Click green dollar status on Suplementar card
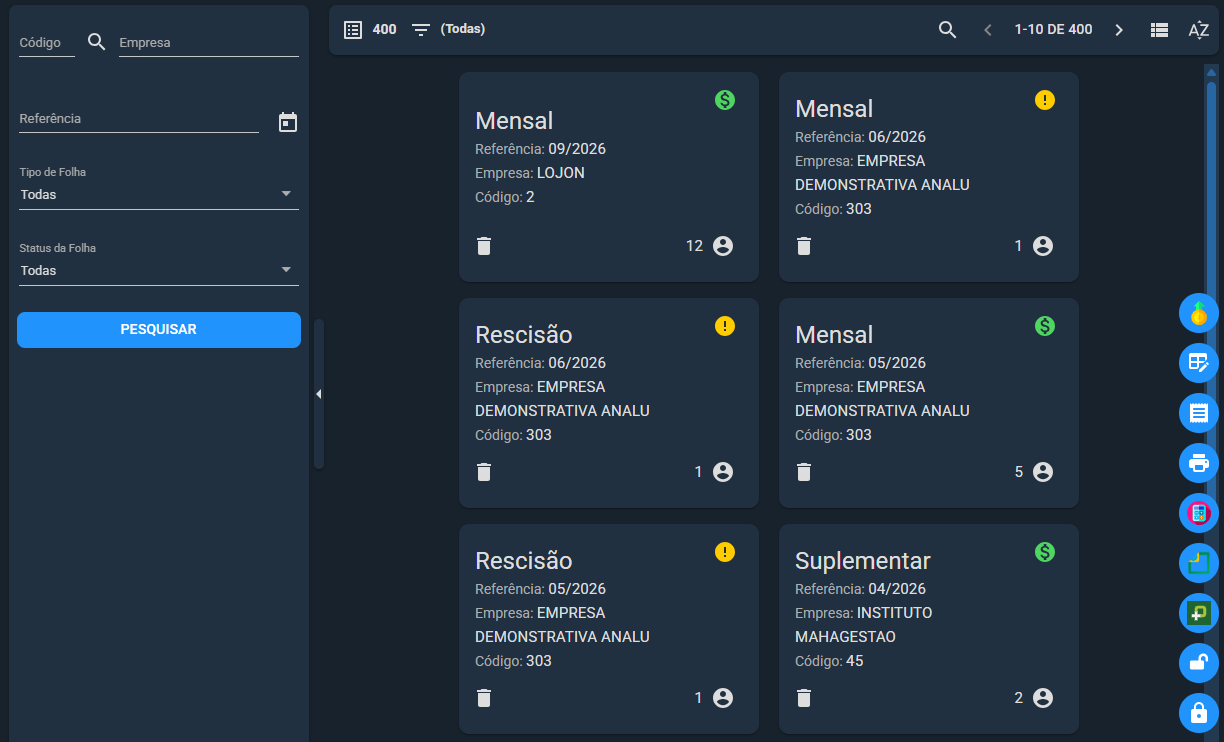 coord(1045,552)
